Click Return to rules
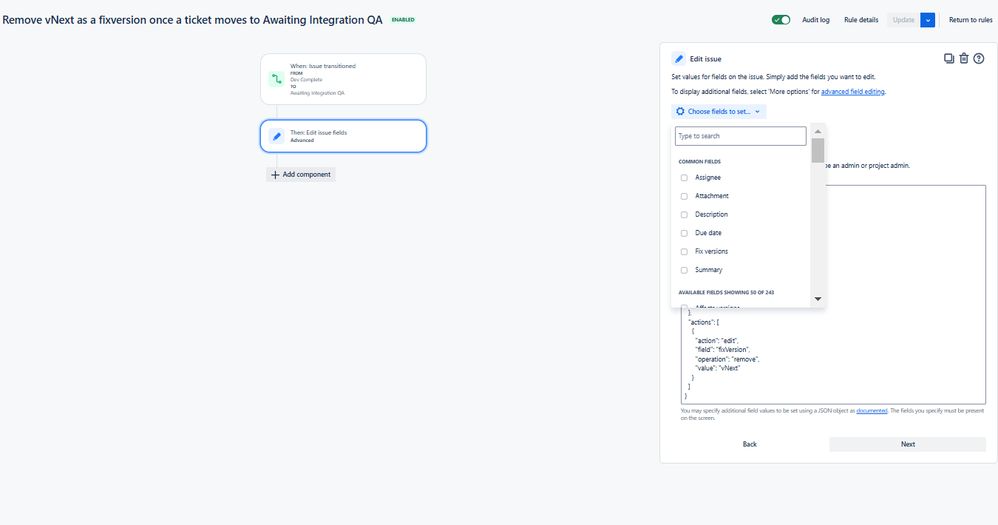The image size is (998, 525). pos(971,20)
